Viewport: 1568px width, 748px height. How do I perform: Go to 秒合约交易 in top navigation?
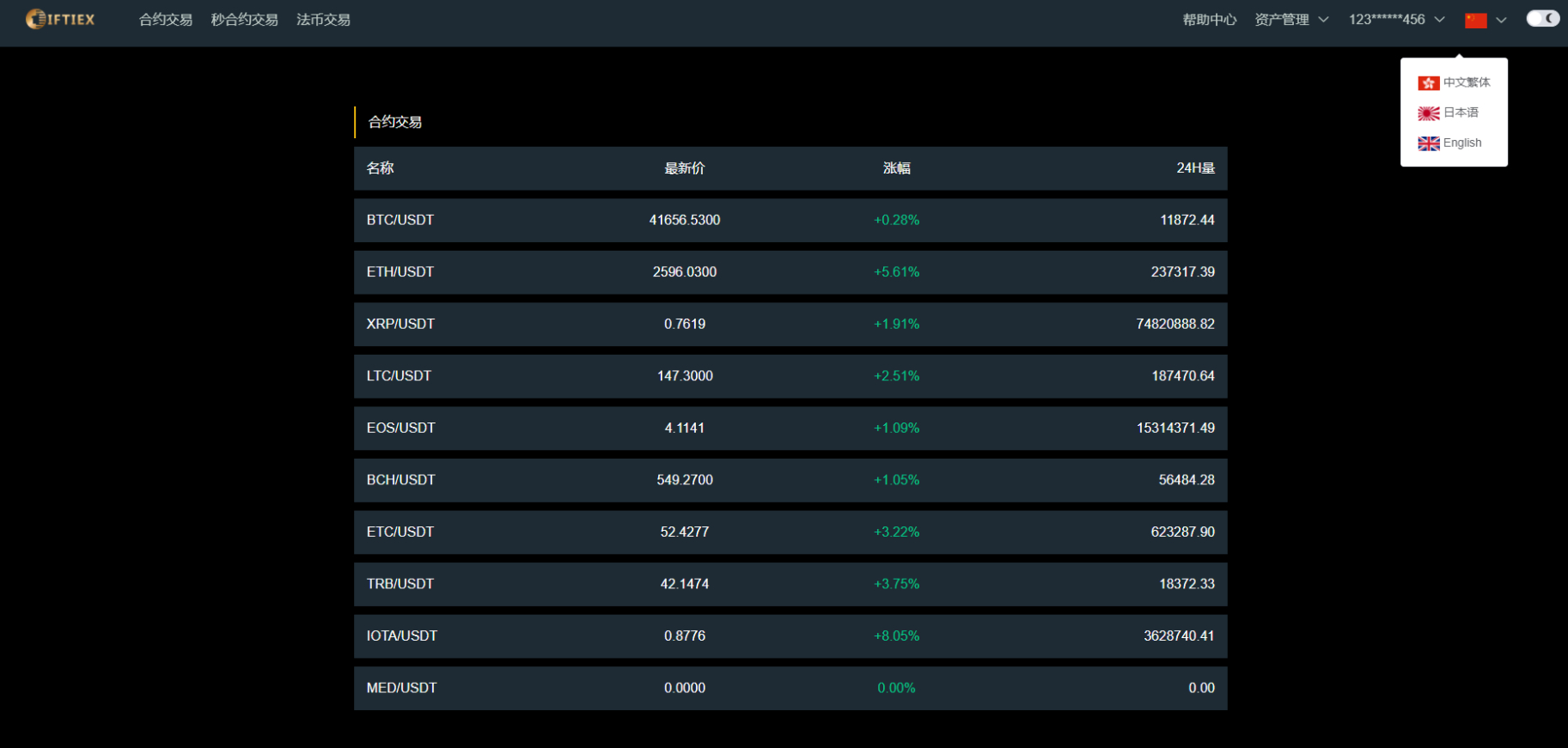click(x=245, y=20)
